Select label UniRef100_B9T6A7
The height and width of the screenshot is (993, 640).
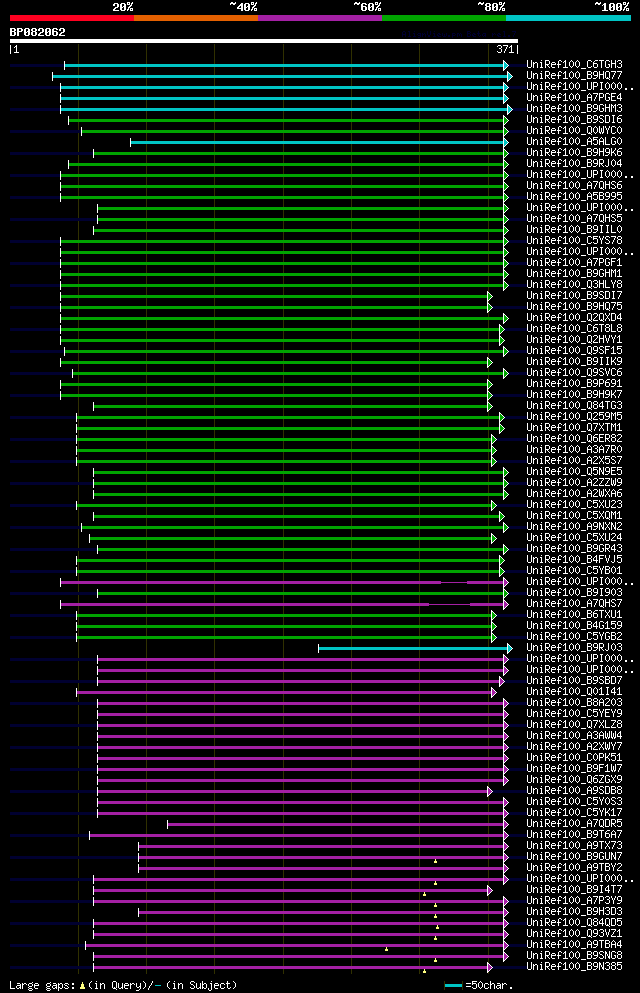574,835
